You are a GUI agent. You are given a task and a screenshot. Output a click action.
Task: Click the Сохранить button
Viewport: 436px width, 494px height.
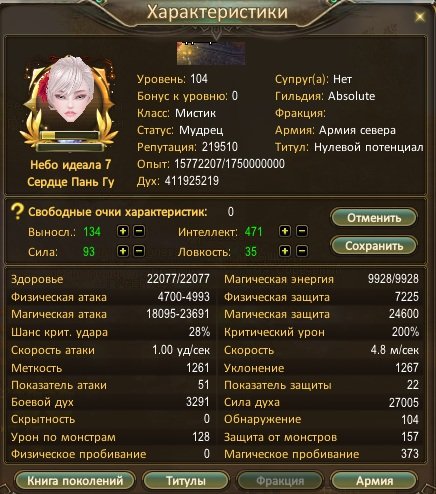(374, 246)
